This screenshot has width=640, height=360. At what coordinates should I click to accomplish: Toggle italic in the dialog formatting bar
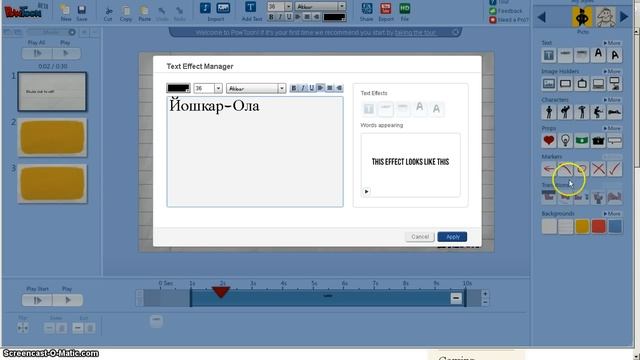tap(302, 88)
